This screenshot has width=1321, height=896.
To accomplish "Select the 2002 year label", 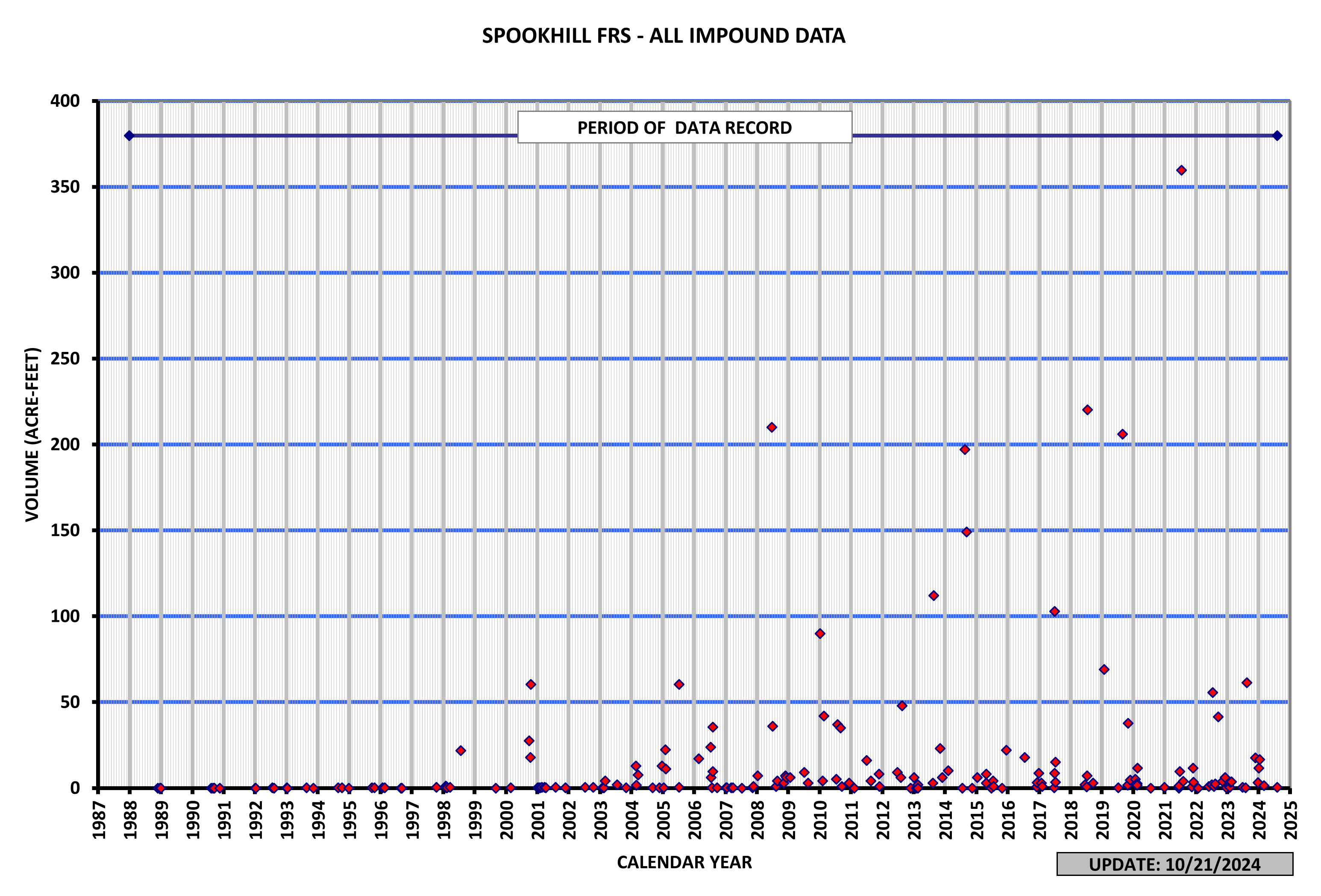I will pyautogui.click(x=569, y=820).
